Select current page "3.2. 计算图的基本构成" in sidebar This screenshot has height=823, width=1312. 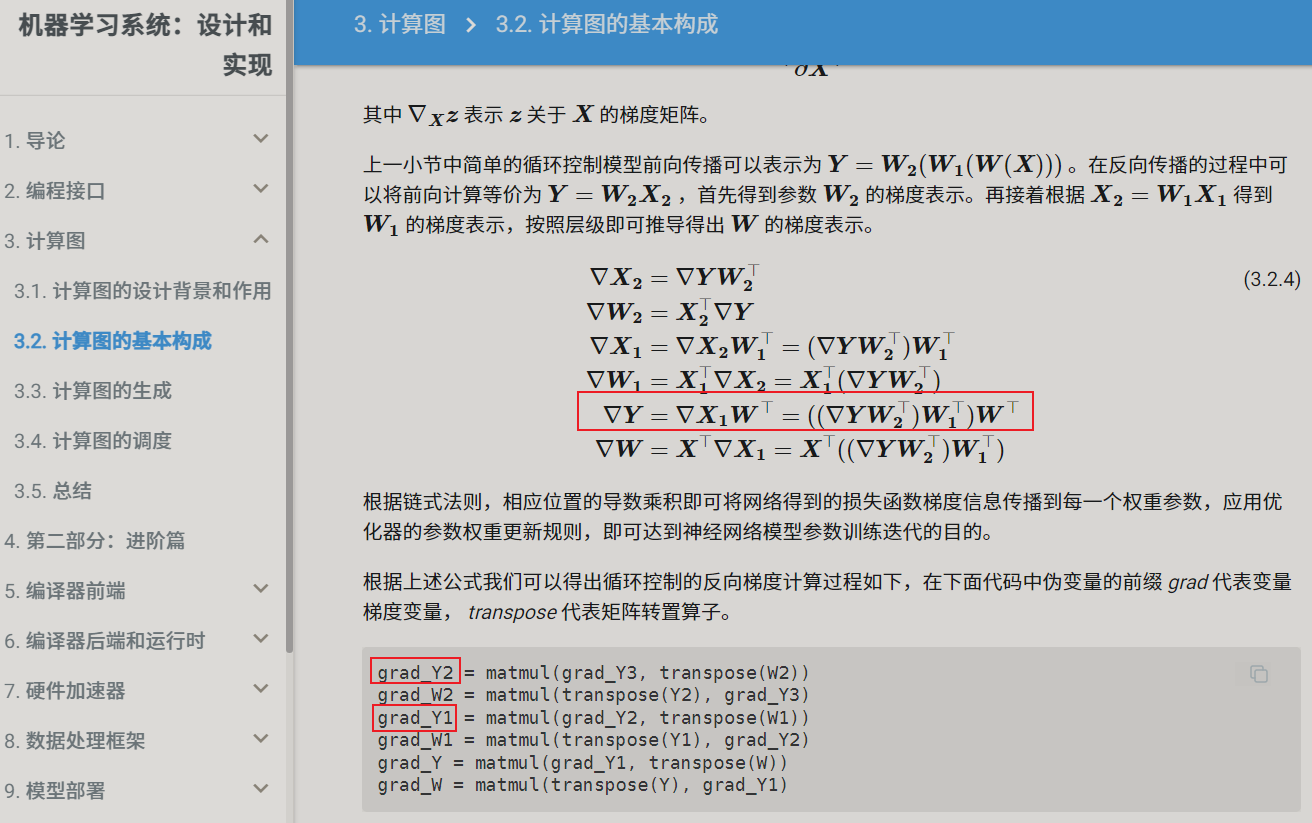click(111, 340)
